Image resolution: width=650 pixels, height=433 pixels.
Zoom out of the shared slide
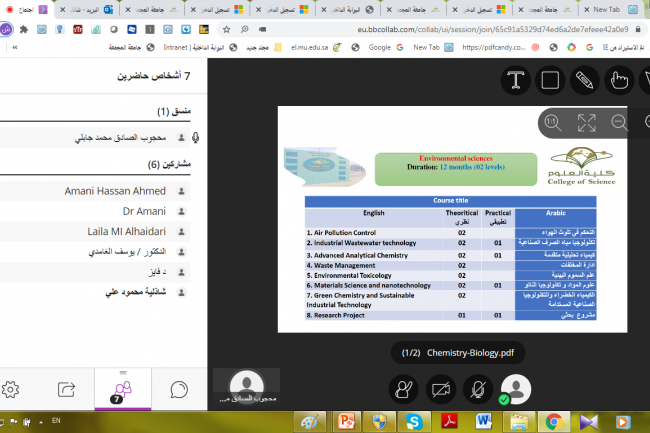tap(619, 123)
